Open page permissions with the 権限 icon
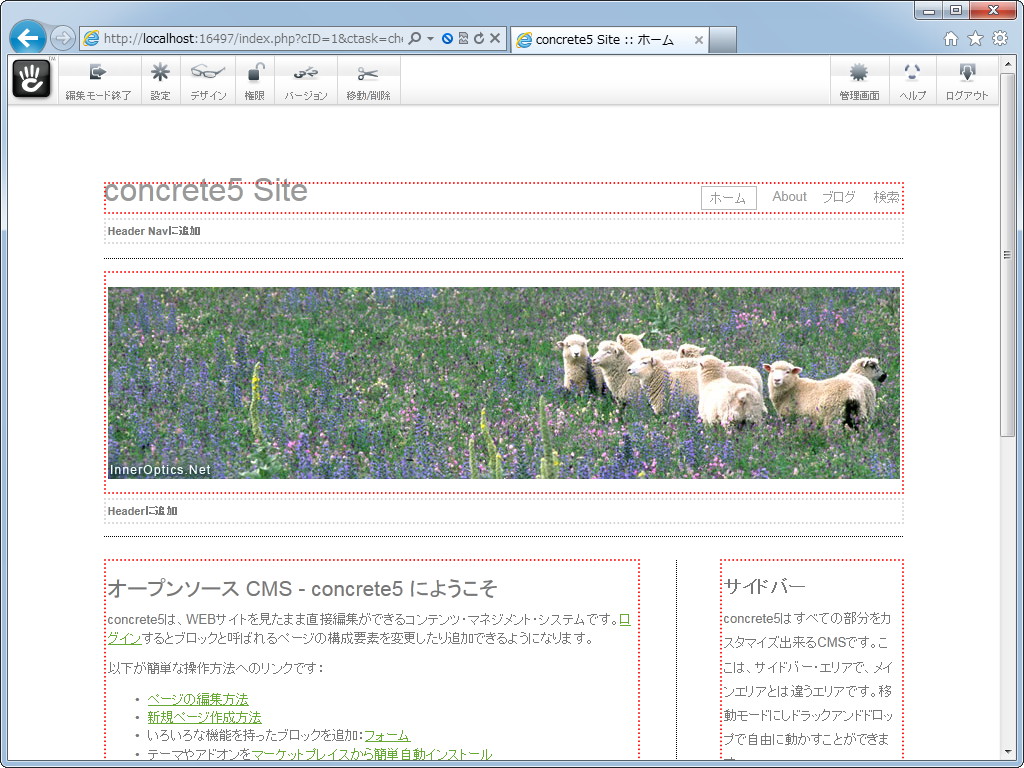 pos(254,80)
